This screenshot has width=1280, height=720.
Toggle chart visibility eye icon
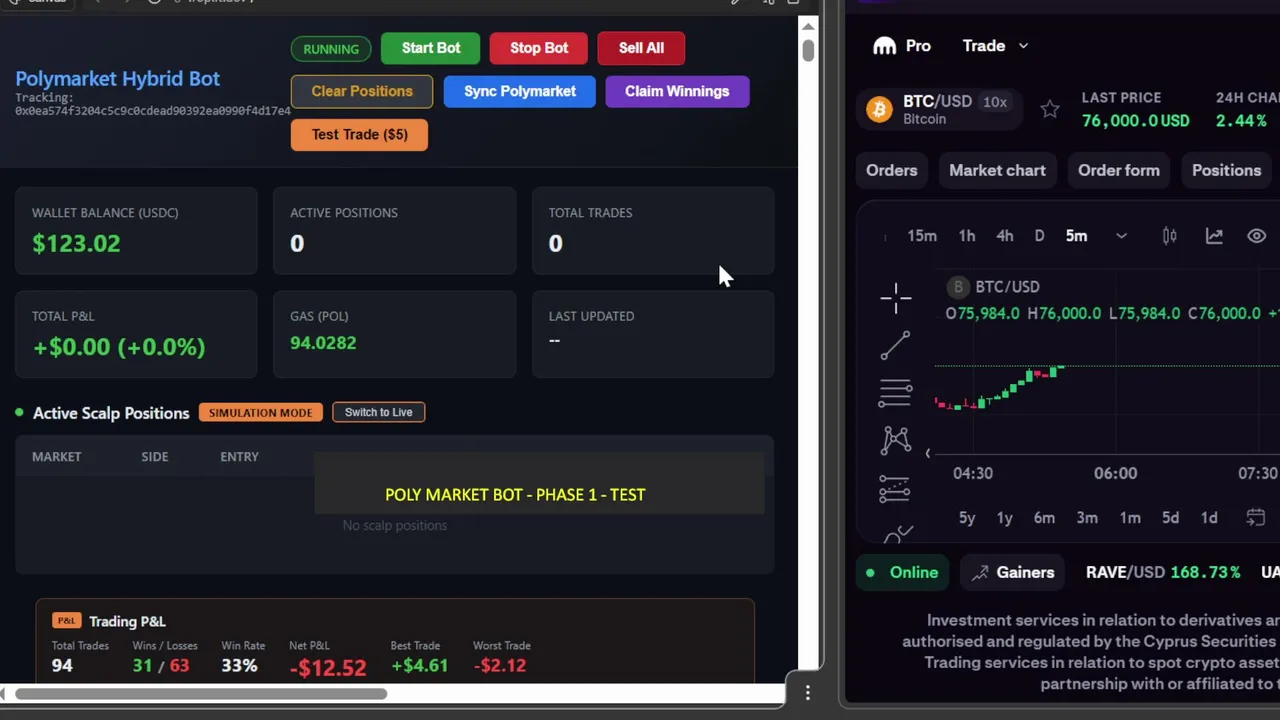pyautogui.click(x=1256, y=236)
